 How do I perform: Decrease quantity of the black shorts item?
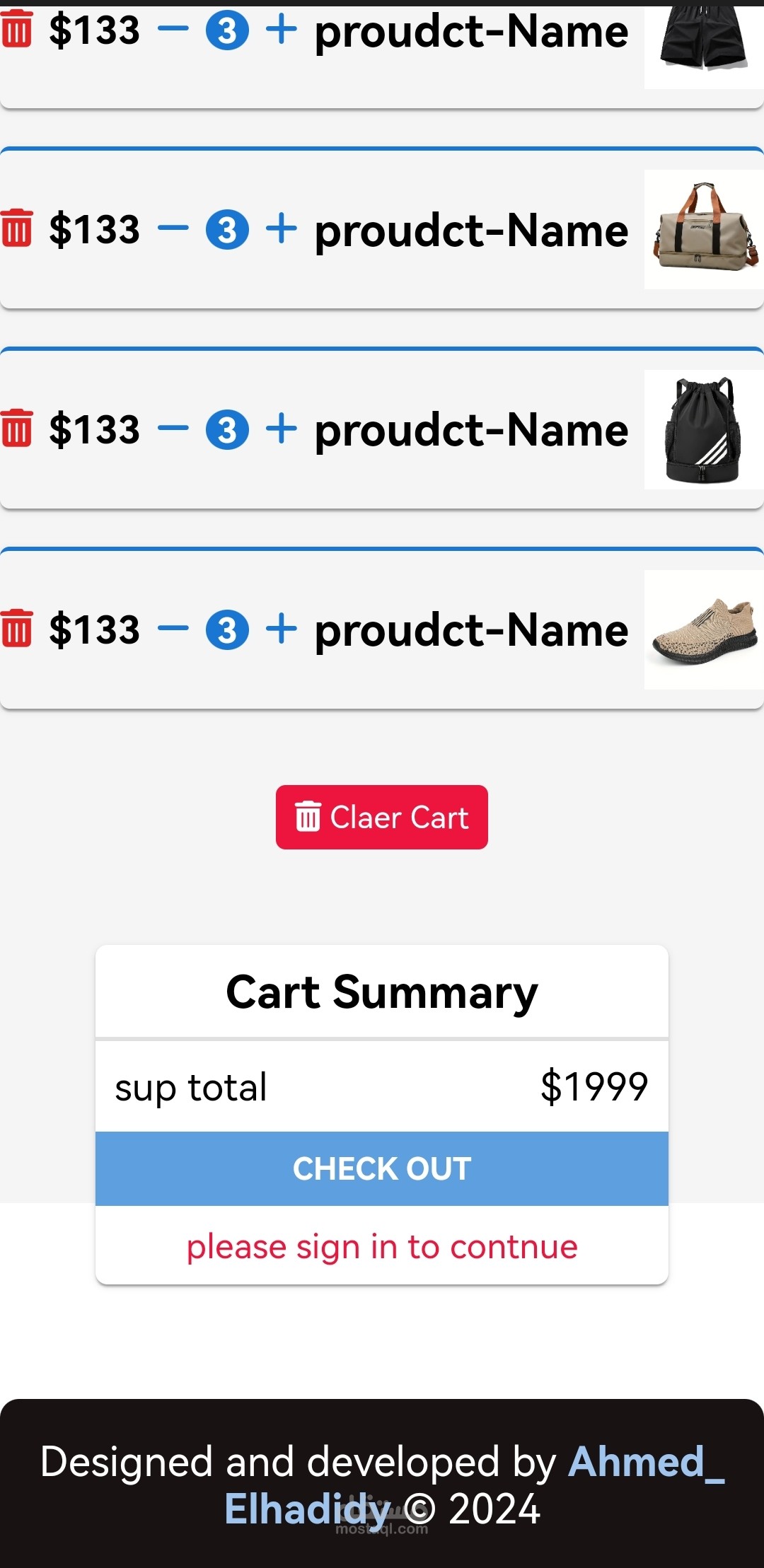click(173, 29)
